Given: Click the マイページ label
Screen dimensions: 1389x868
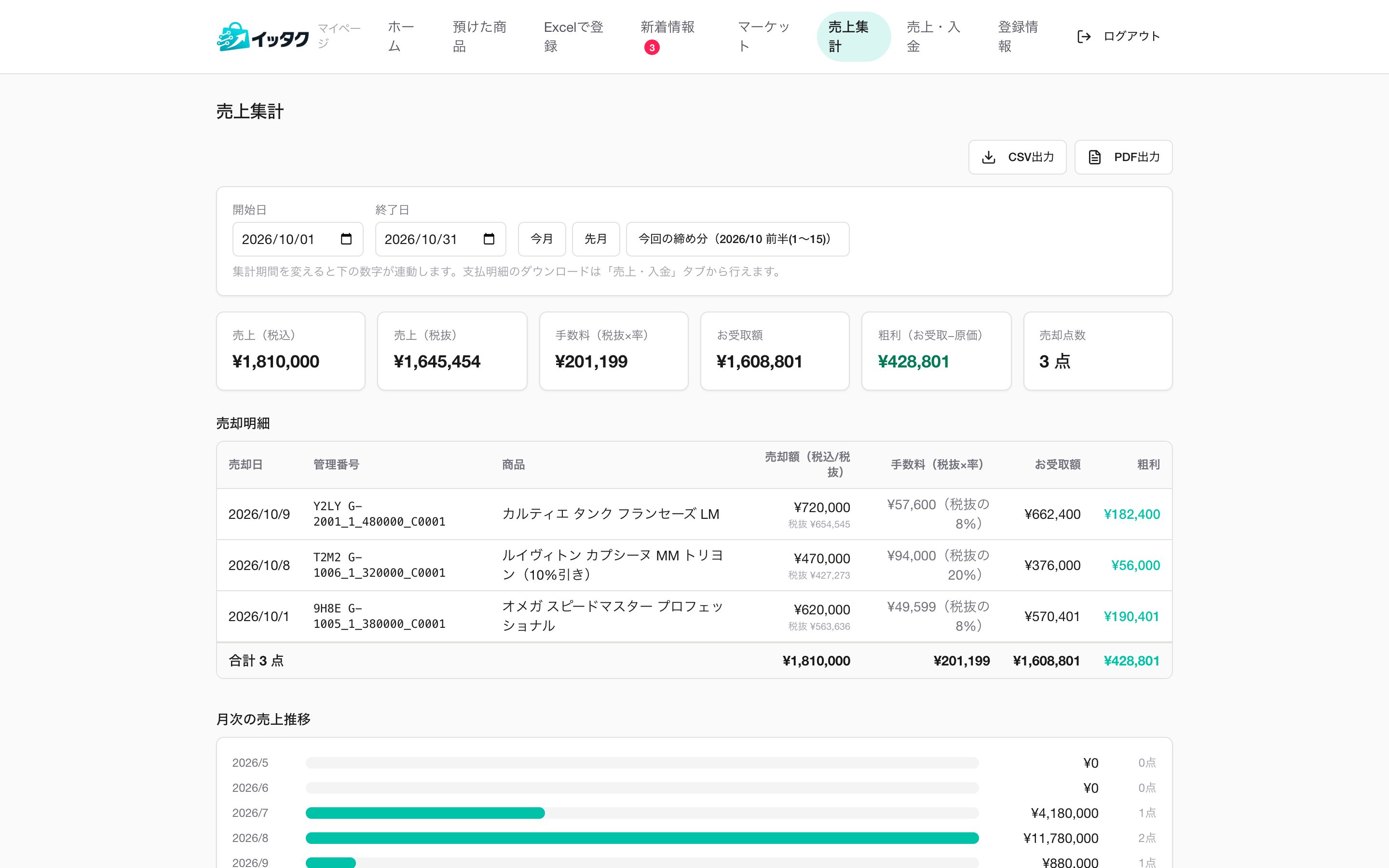Looking at the screenshot, I should 339,36.
